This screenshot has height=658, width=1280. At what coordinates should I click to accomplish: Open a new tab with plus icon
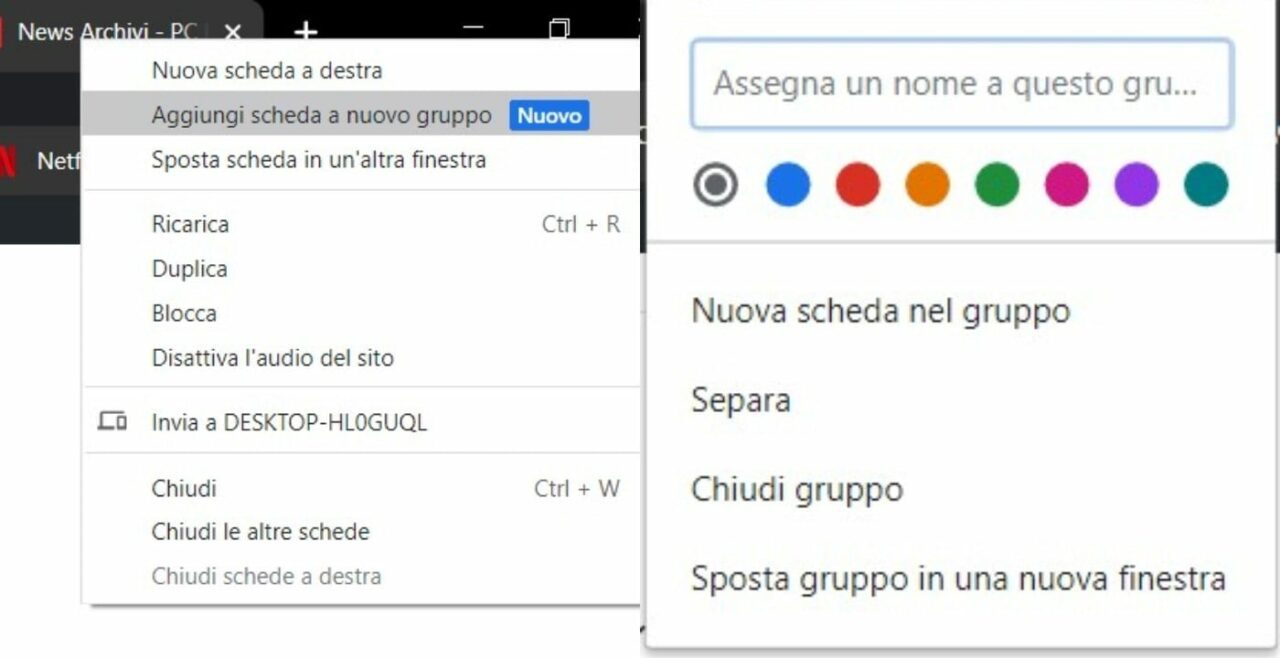point(305,32)
